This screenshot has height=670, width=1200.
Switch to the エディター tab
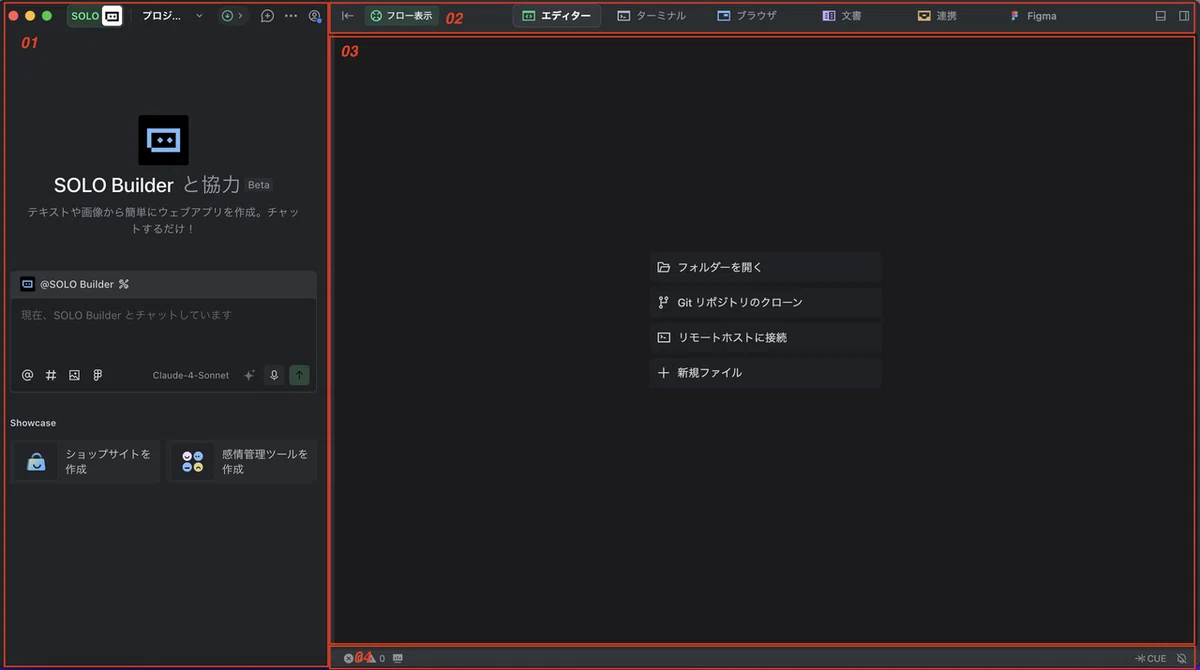[557, 16]
